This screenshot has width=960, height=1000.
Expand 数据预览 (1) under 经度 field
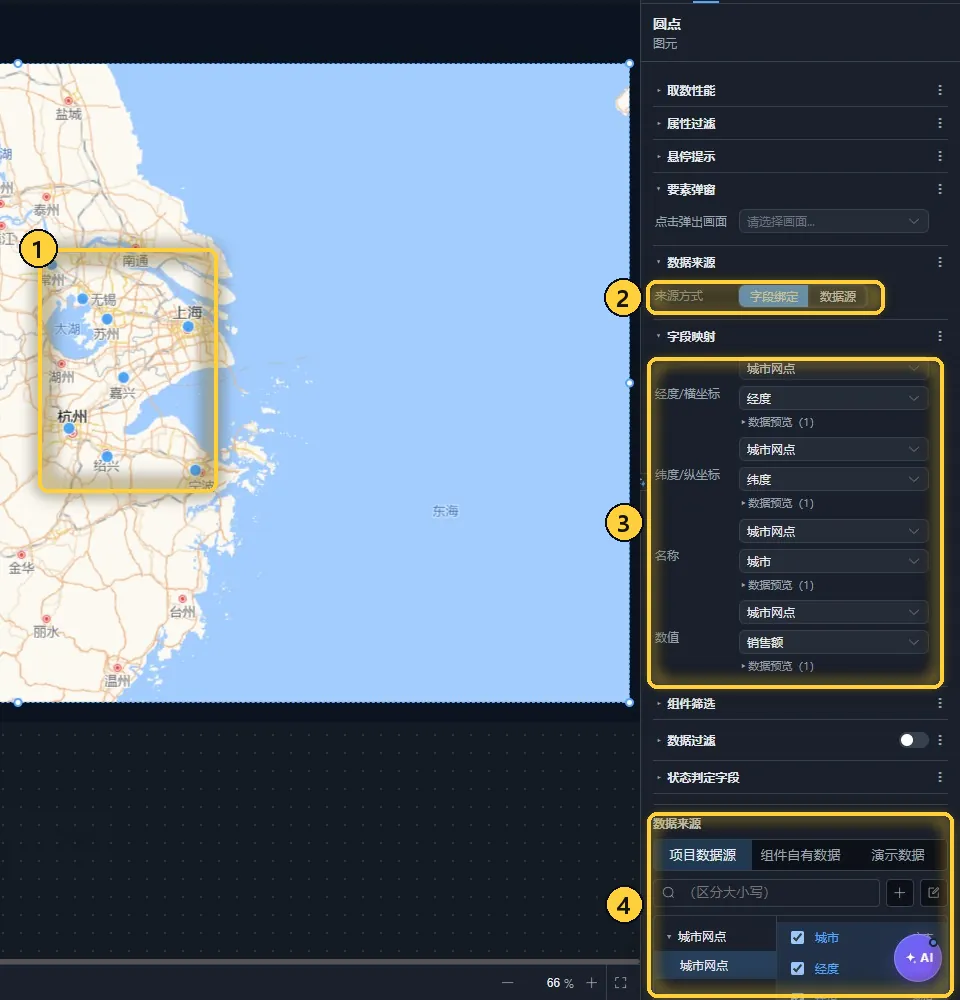(778, 422)
